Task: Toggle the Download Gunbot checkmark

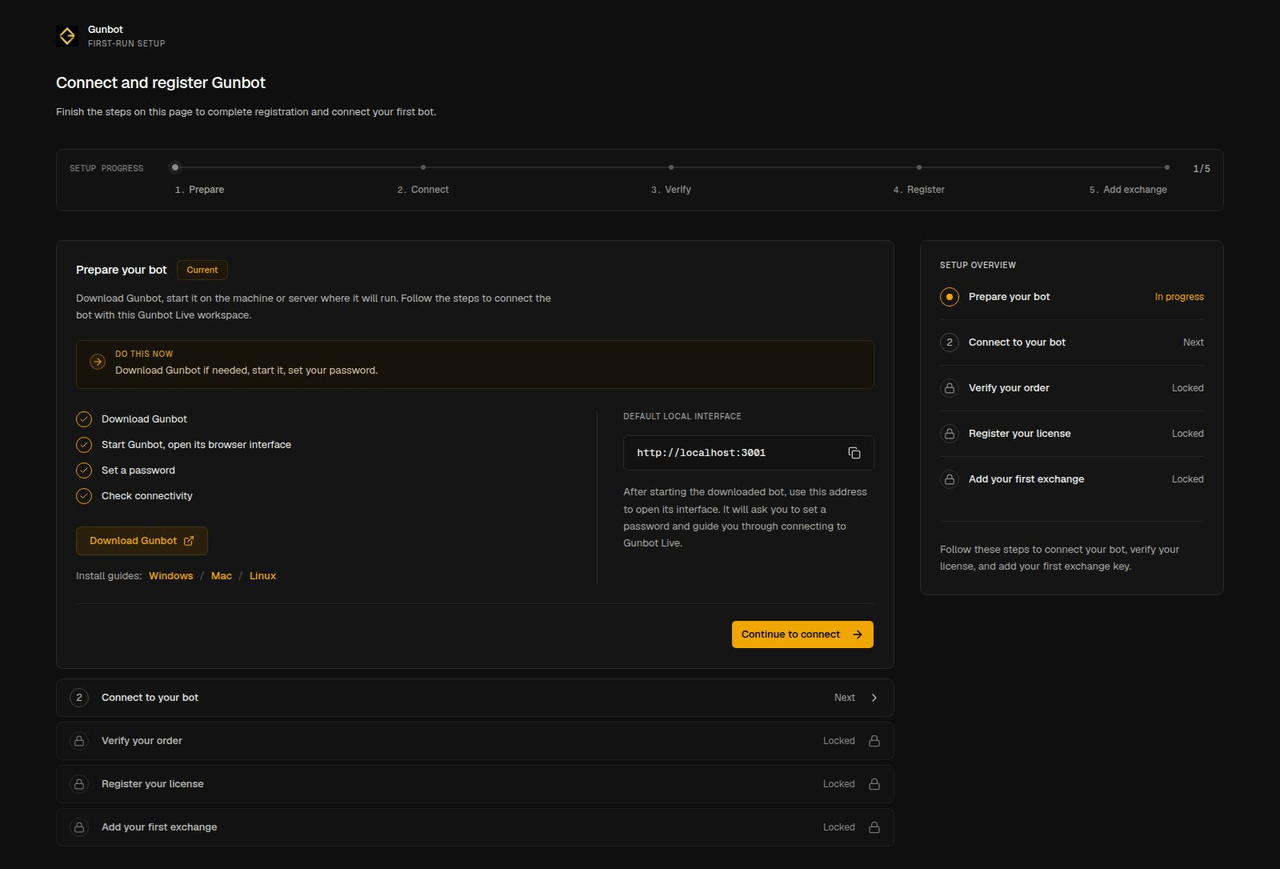Action: [x=84, y=419]
